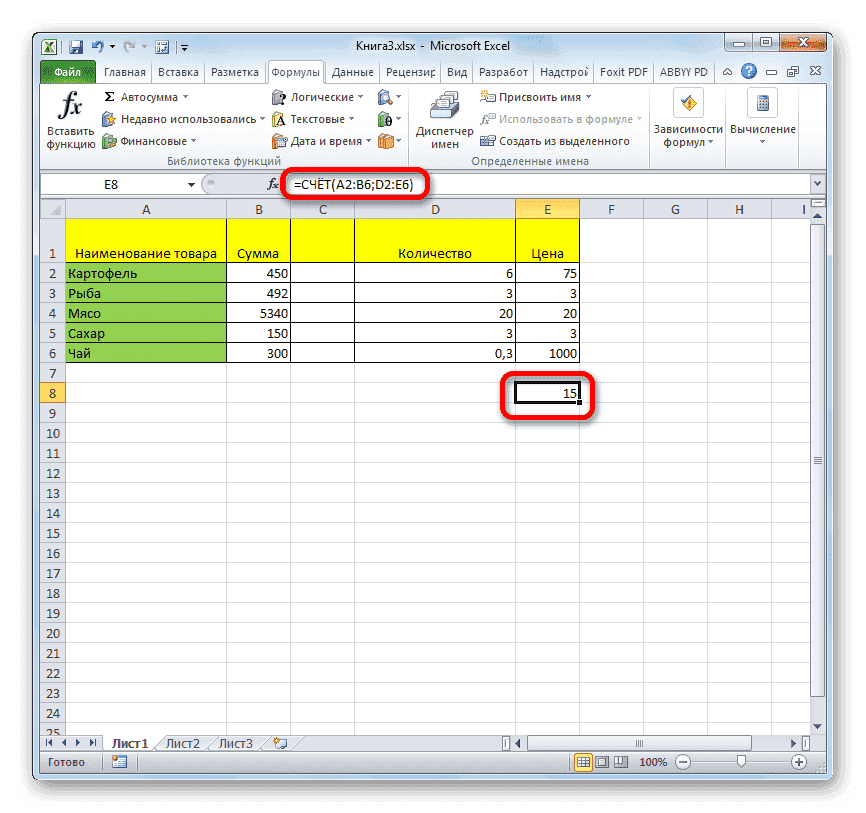Viewport: 866px width, 813px height.
Task: Select the cell containing Картофель
Action: (145, 272)
